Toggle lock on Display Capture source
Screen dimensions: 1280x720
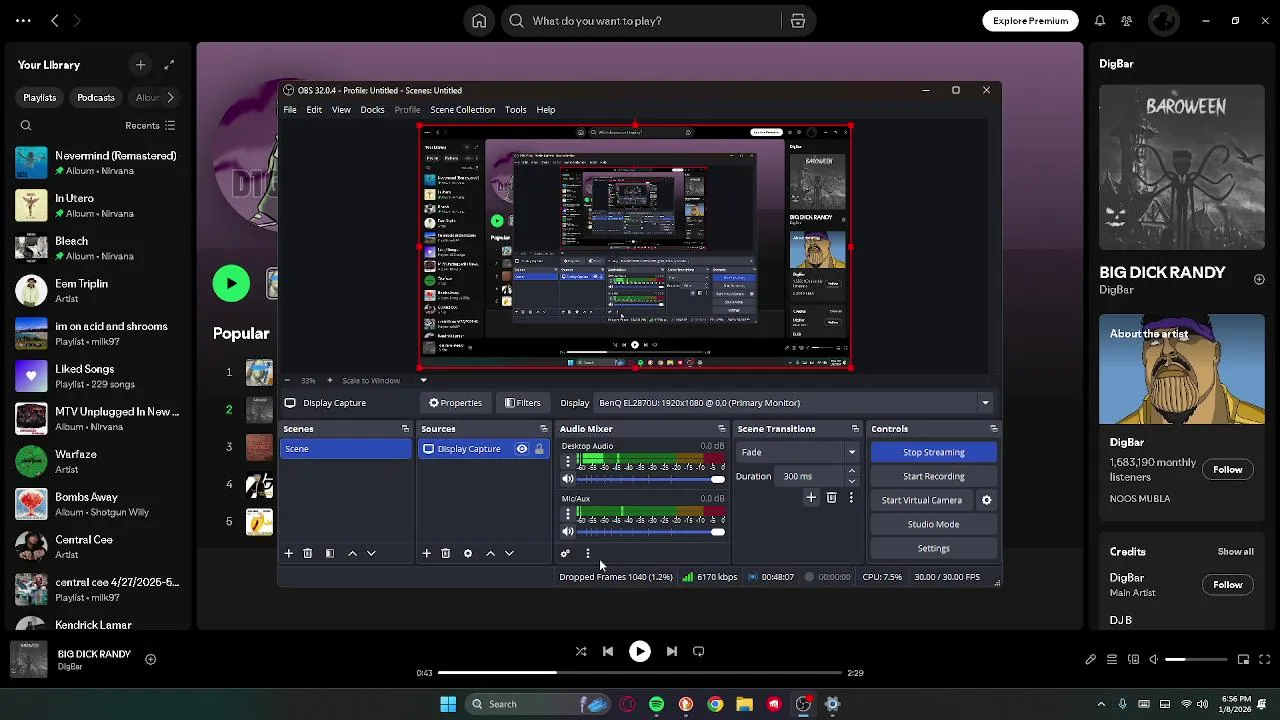[x=539, y=449]
